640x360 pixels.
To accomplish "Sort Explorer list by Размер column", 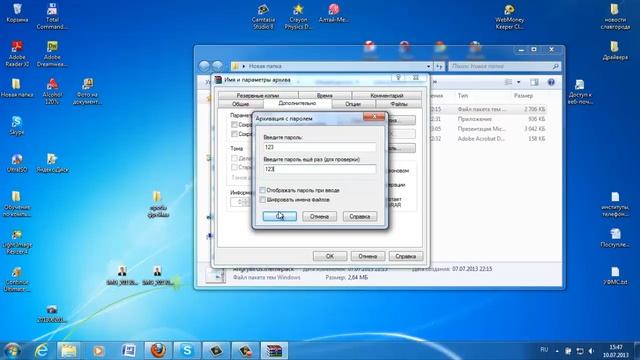I will click(x=523, y=96).
